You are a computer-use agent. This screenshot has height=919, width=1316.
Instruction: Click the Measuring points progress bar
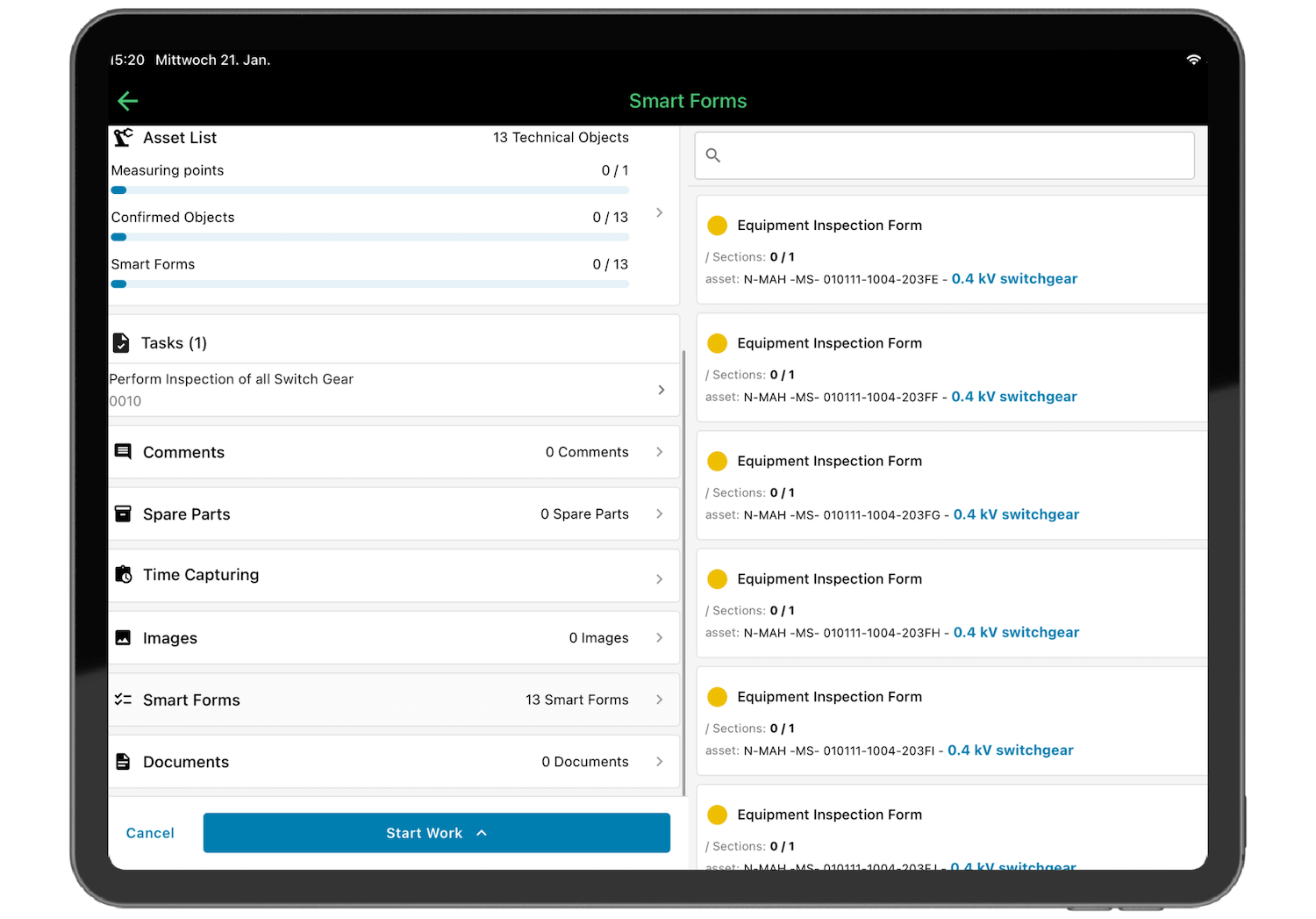(x=369, y=190)
